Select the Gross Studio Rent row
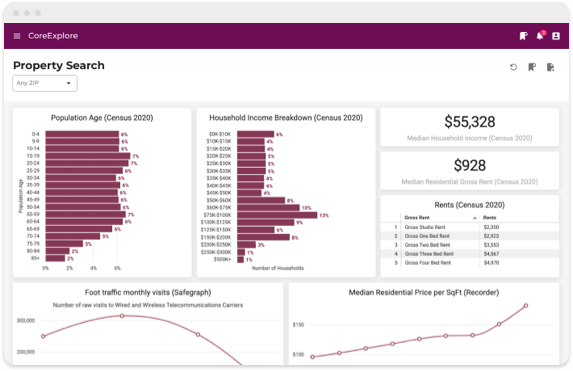Image resolution: width=573 pixels, height=371 pixels. [470, 227]
